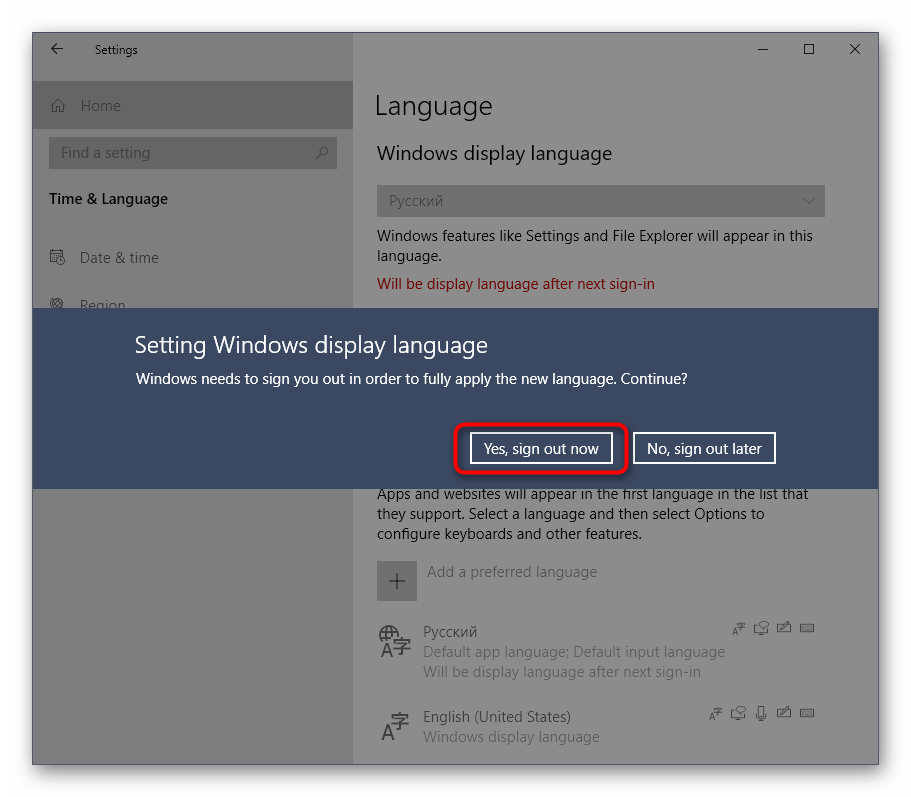Click 'Add a preferred language' label
Screen dimensions: 911x797
point(512,572)
